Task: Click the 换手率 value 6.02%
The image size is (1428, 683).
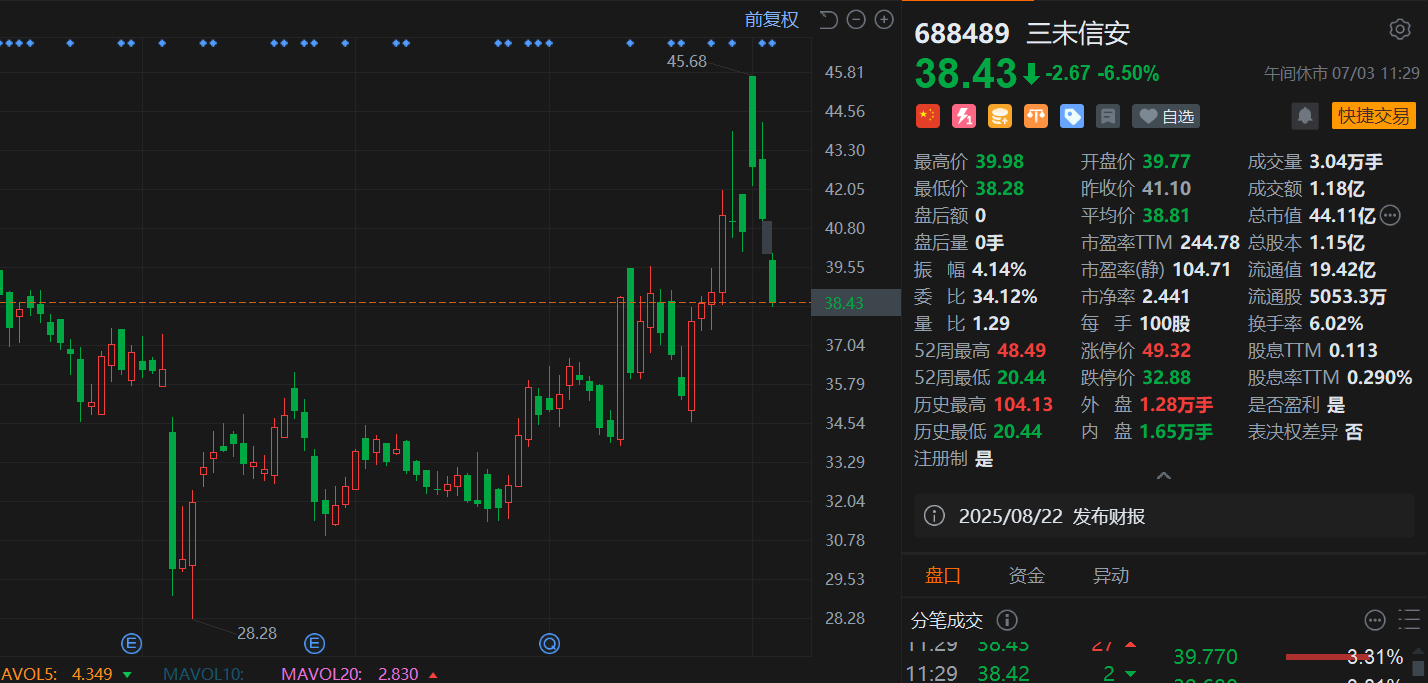Action: 1335,324
